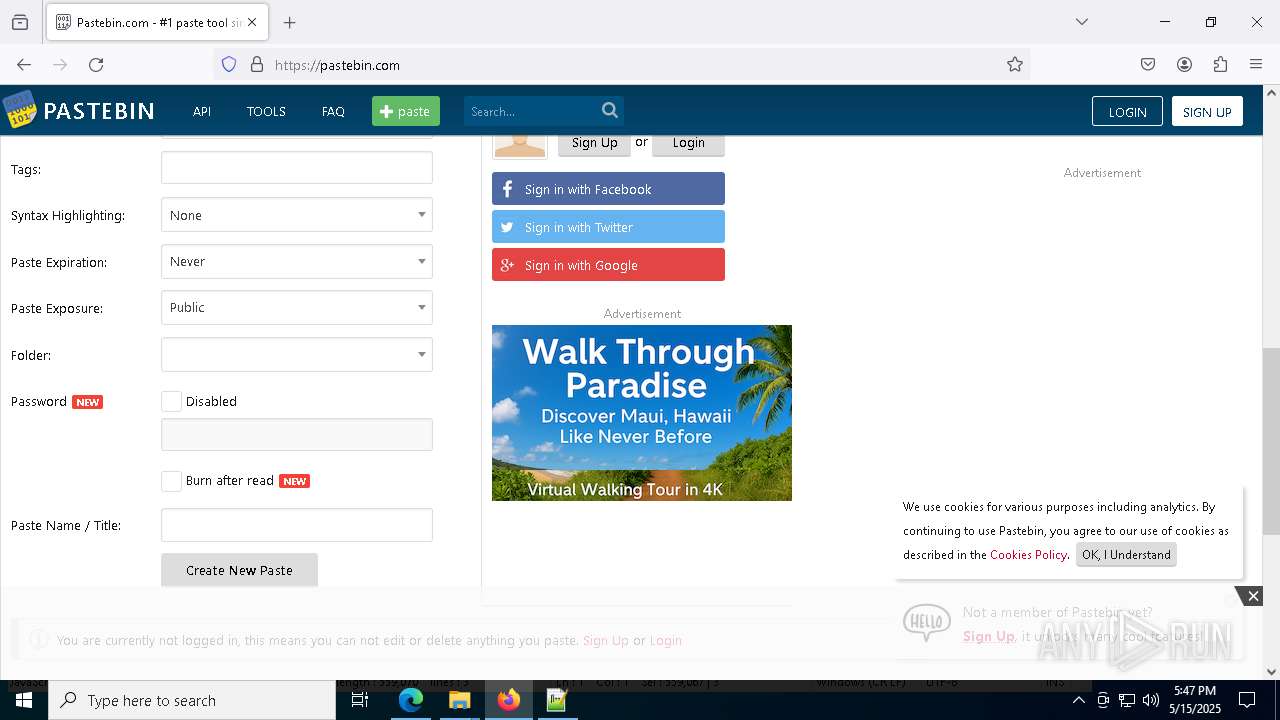
Task: Tick the Burn after read checkbox
Action: coord(172,481)
